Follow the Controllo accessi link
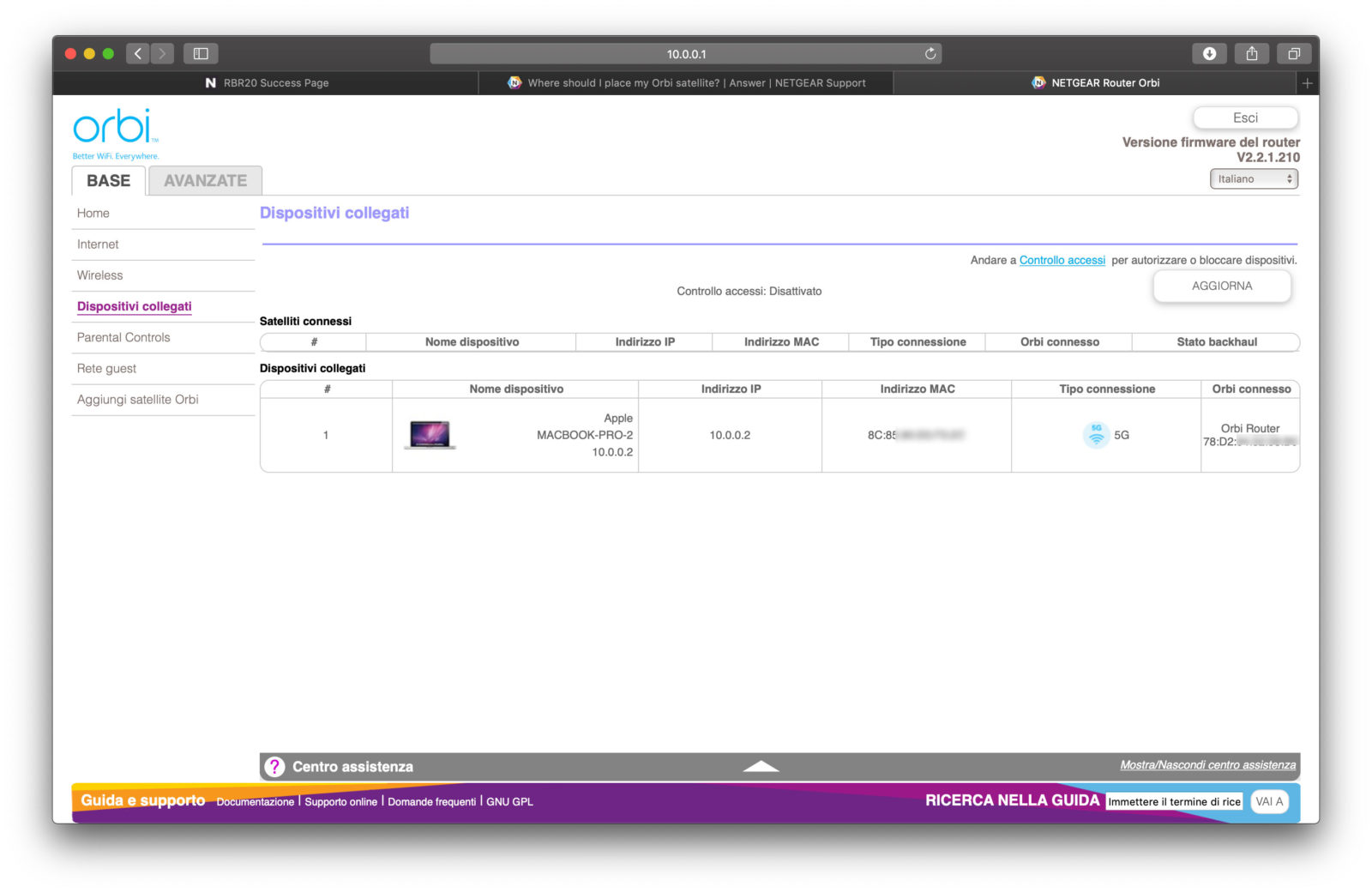The height and width of the screenshot is (893, 1372). (x=1062, y=261)
